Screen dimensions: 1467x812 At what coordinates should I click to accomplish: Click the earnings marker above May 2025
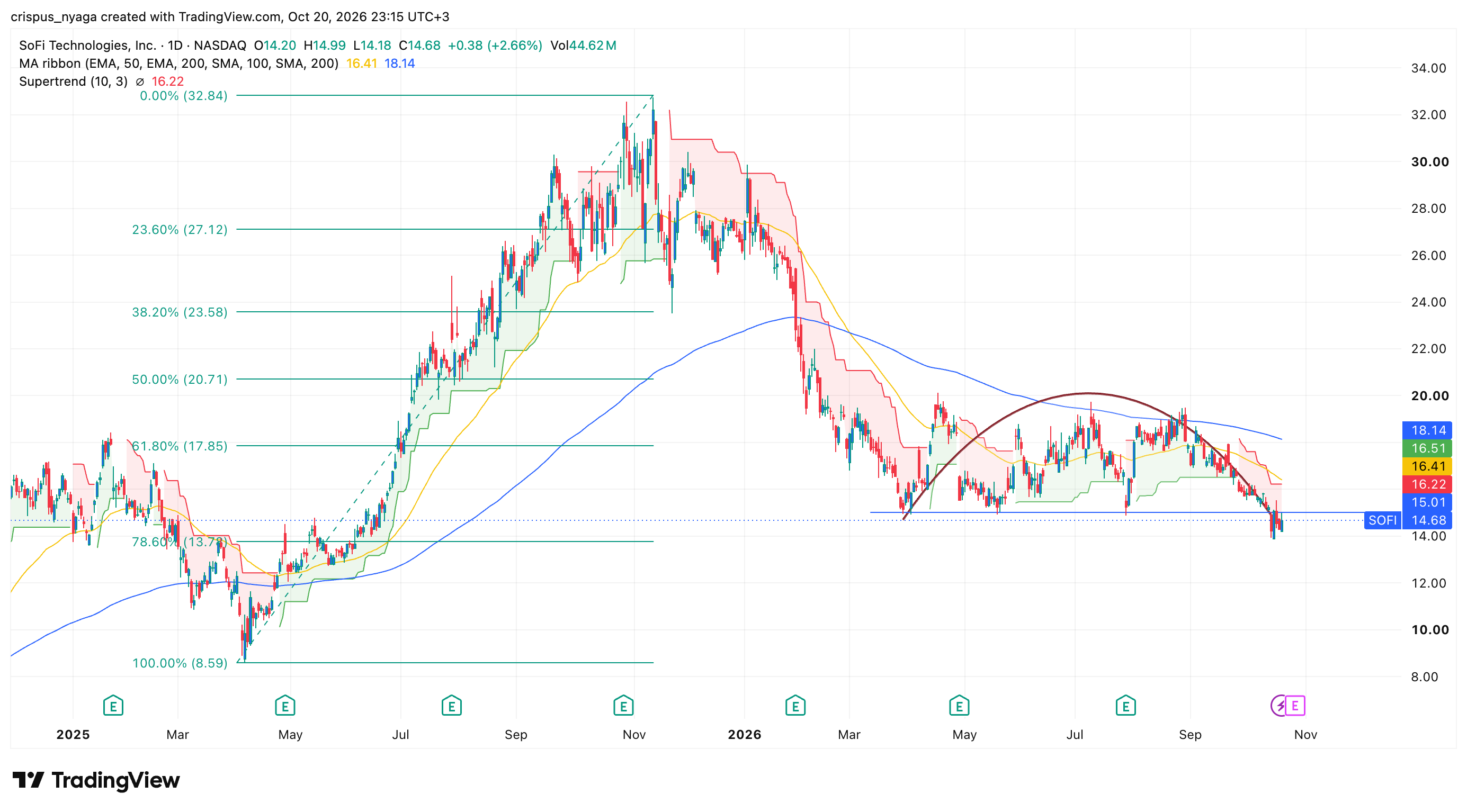click(x=285, y=706)
